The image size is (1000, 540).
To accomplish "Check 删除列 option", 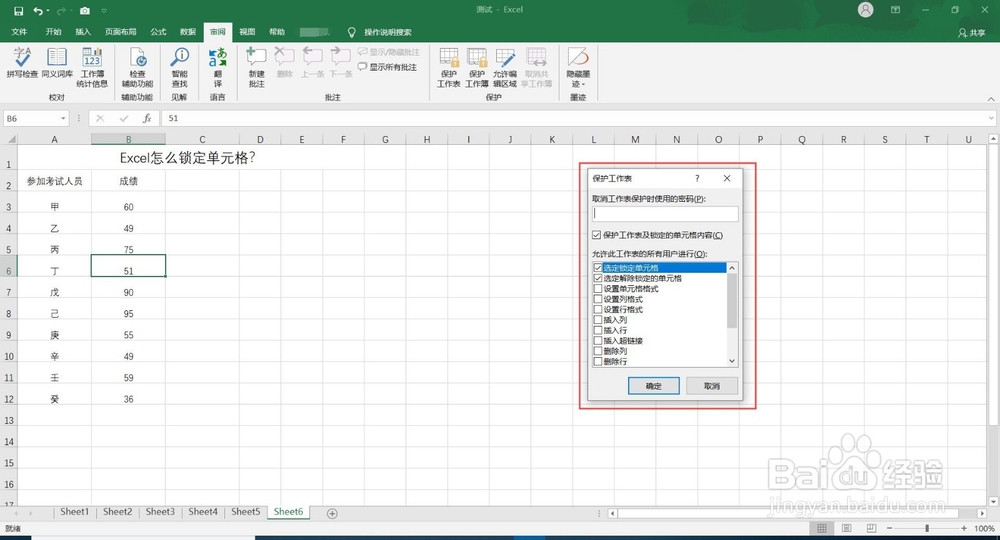I will click(598, 351).
